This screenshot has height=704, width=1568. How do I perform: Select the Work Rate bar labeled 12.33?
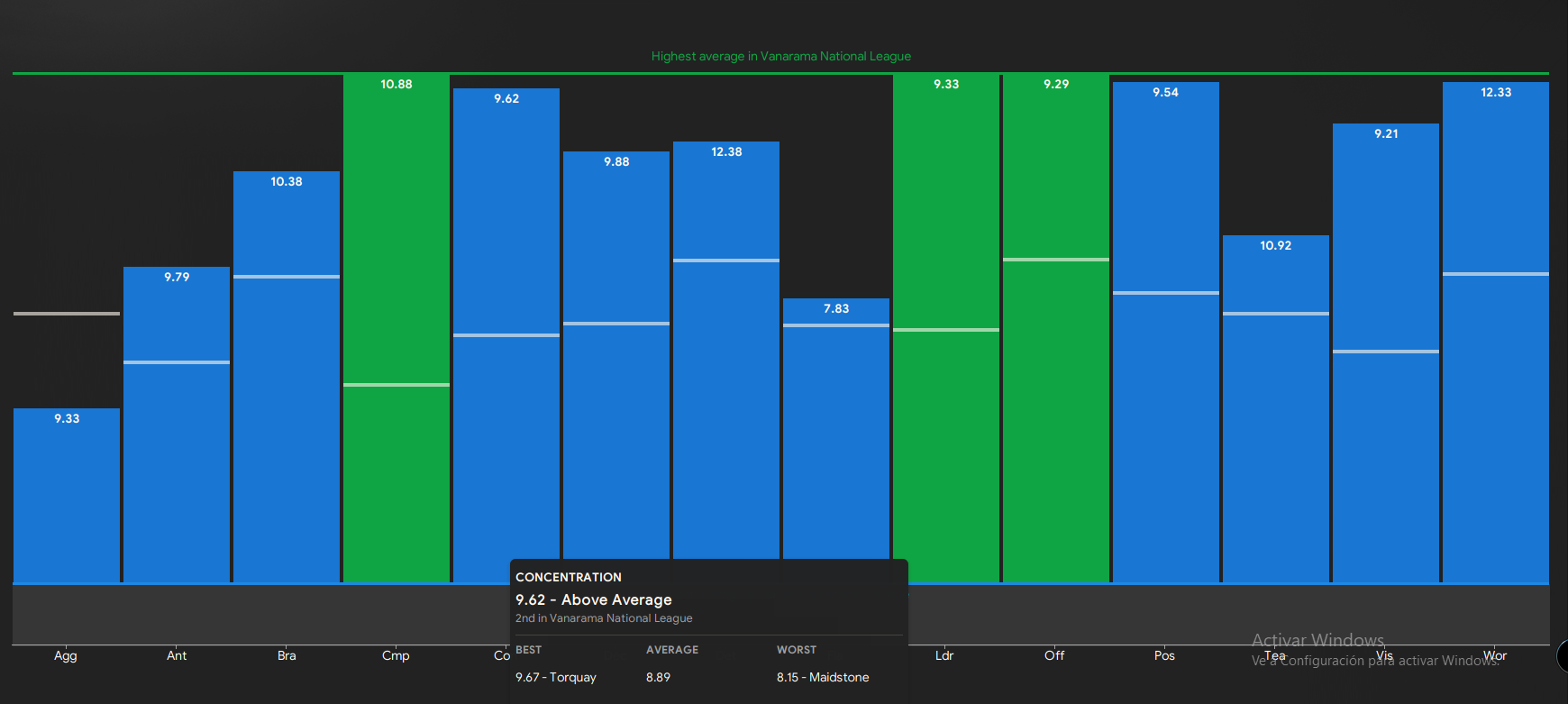1496,332
